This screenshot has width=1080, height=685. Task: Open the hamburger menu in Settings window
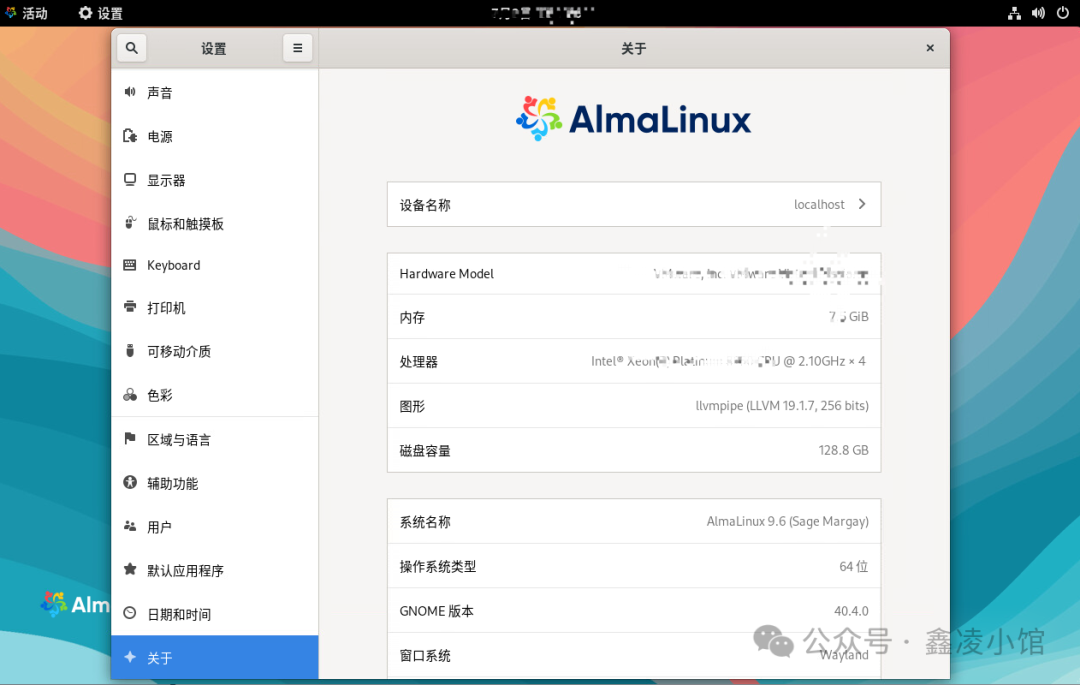(x=297, y=47)
